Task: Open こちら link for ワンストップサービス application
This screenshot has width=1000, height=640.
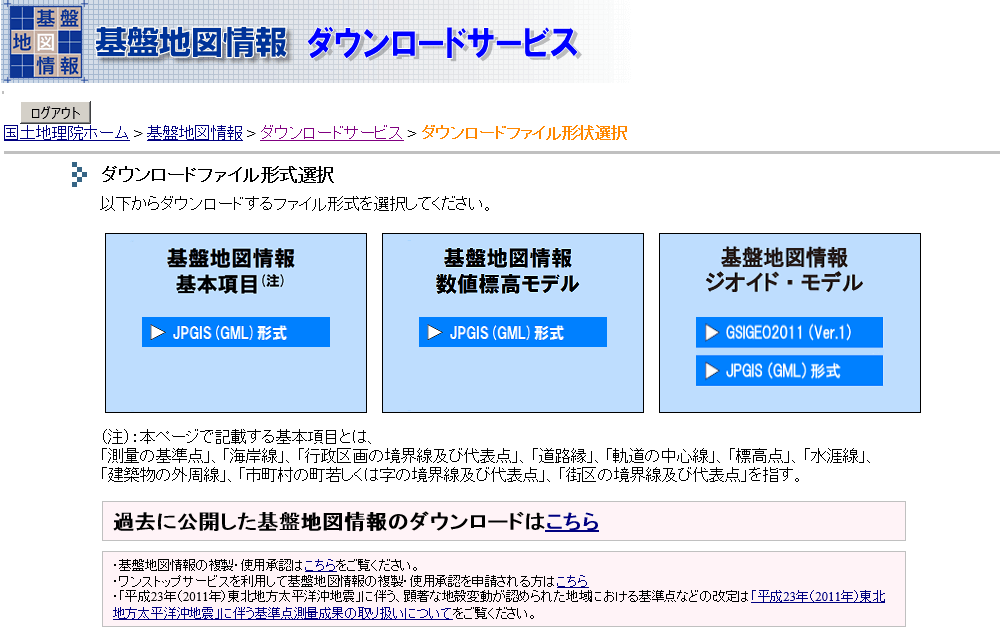Action: (x=572, y=581)
